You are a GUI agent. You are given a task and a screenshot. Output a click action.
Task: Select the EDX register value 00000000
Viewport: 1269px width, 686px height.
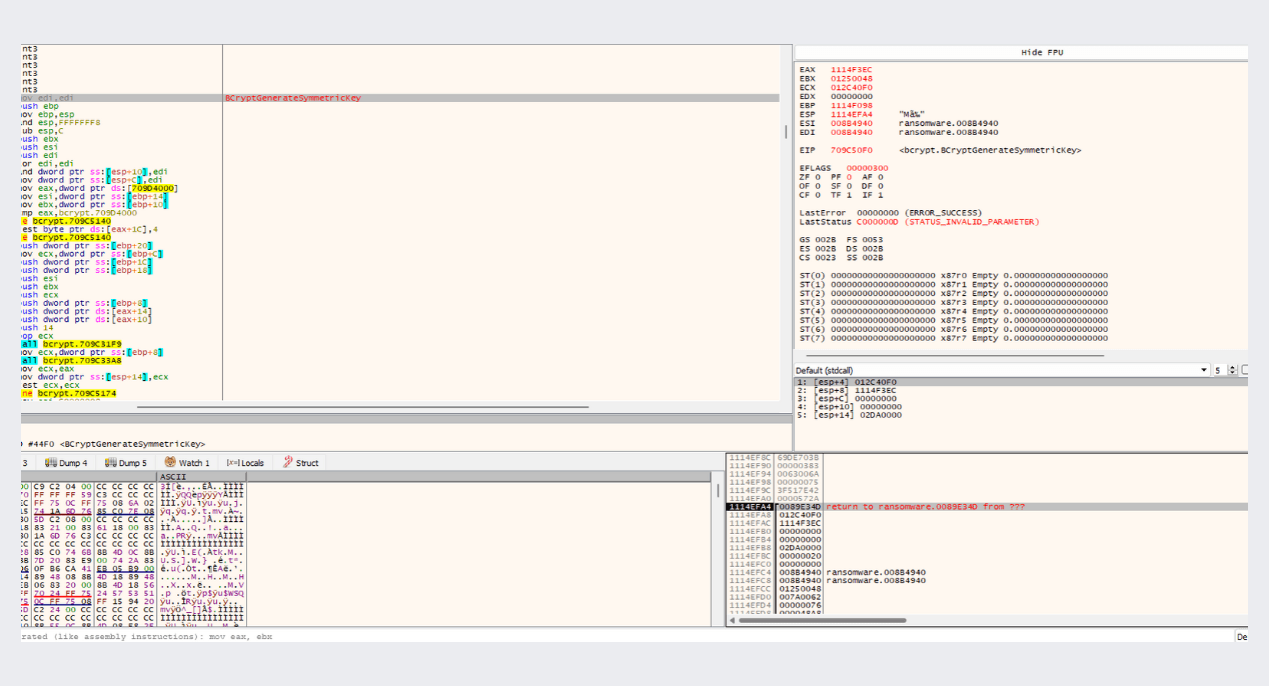point(851,96)
